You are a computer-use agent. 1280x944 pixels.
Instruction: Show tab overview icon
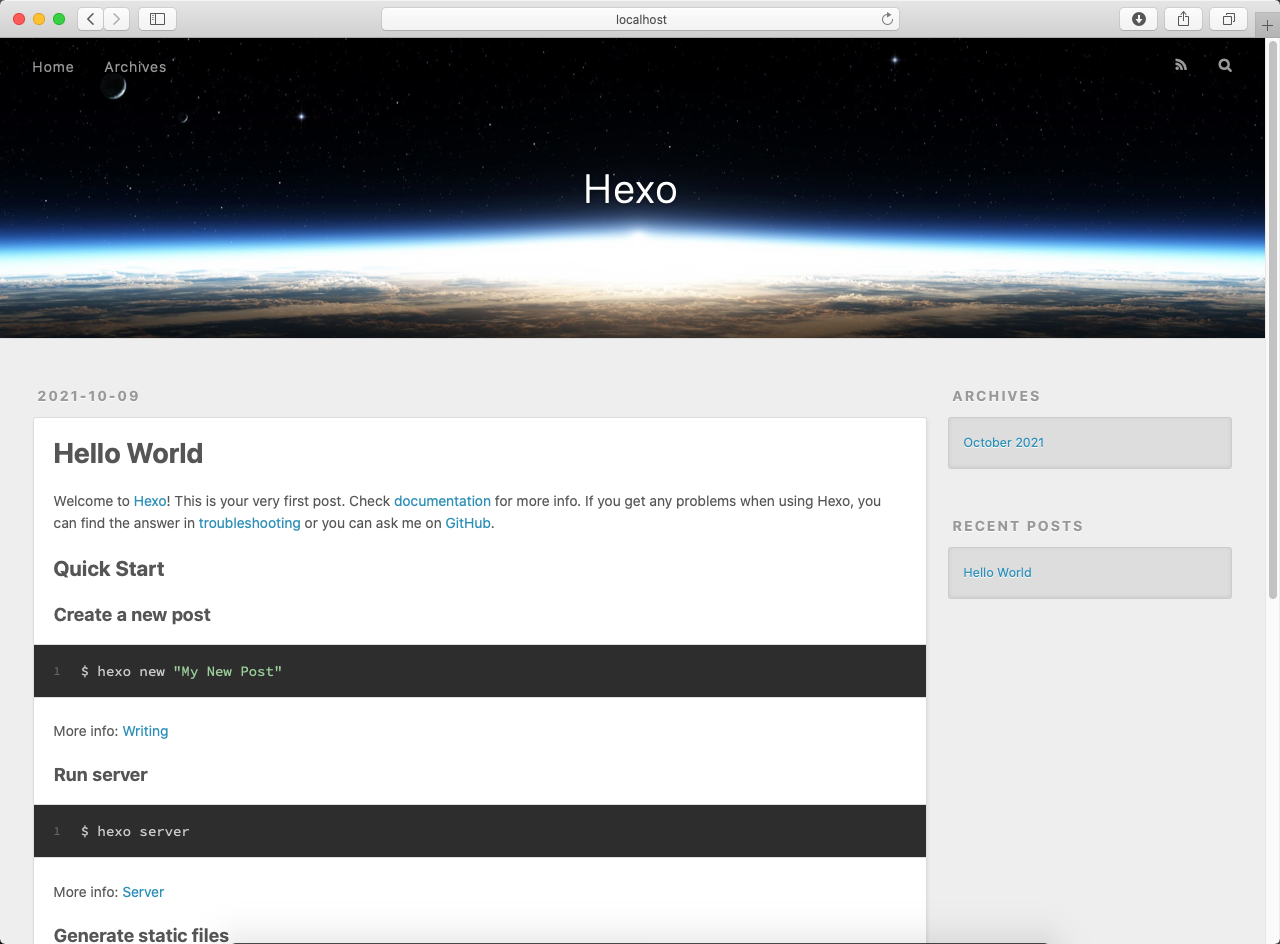coord(1228,19)
